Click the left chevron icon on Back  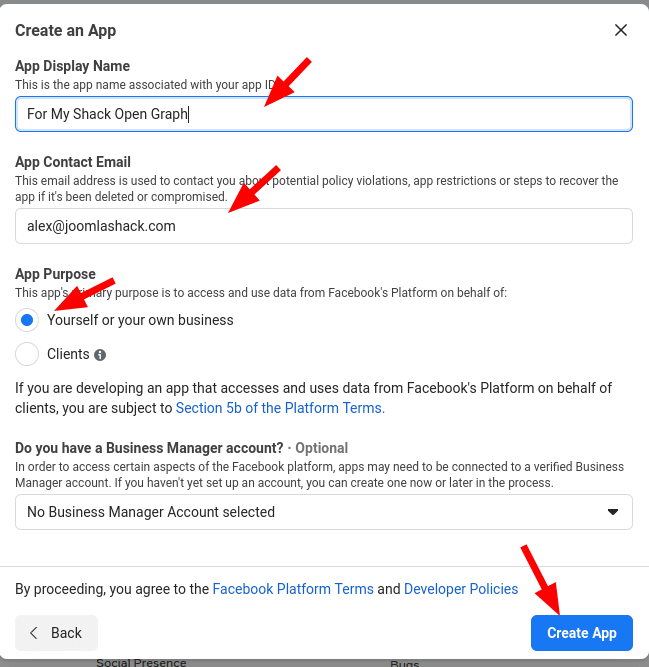coord(34,633)
